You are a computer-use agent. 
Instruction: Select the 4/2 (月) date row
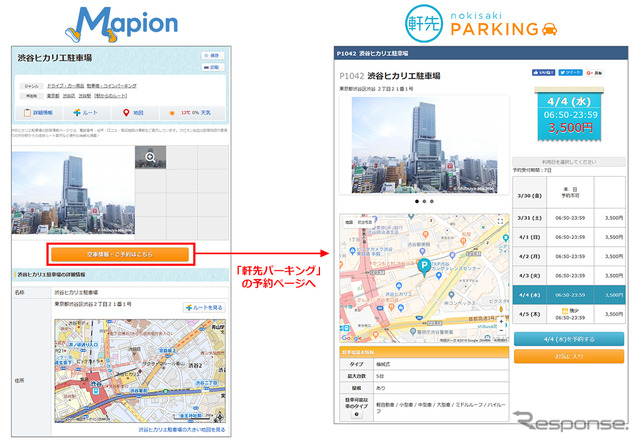[x=569, y=256]
